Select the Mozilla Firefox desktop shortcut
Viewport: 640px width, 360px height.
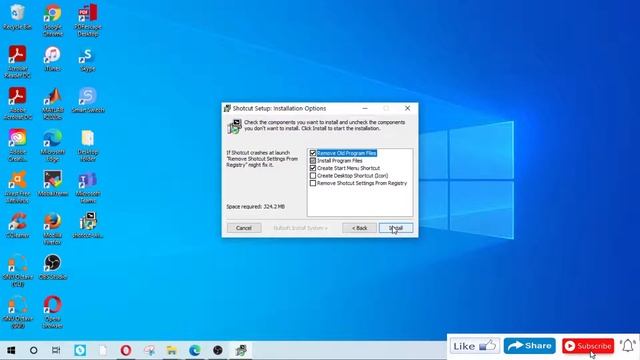click(53, 229)
